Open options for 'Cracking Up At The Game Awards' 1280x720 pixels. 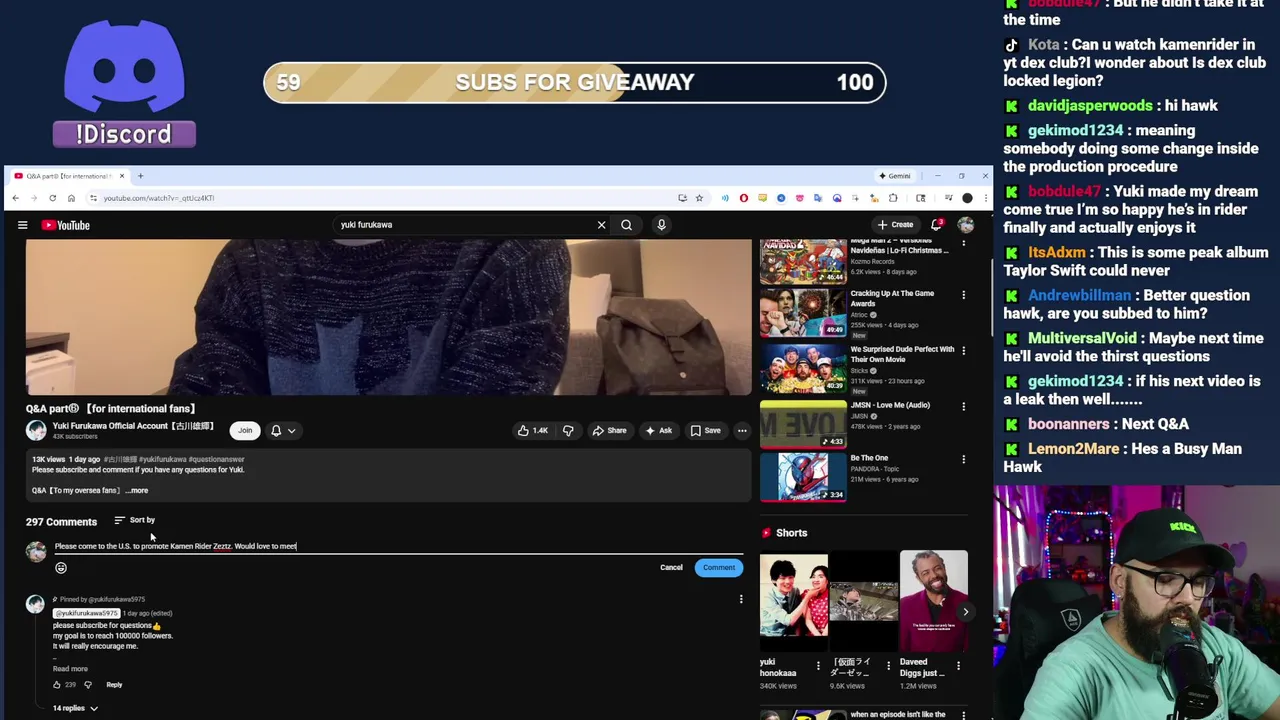[x=963, y=295]
